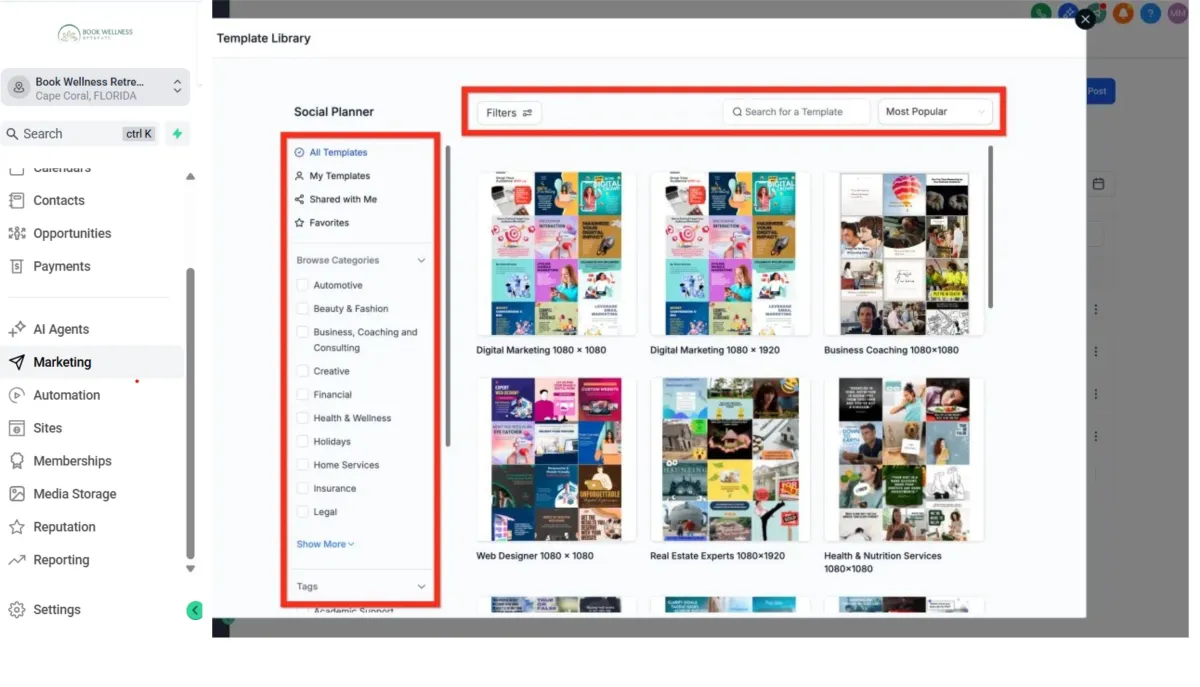The height and width of the screenshot is (687, 1200).
Task: Check Business, Coaching and Consulting category
Action: [303, 332]
